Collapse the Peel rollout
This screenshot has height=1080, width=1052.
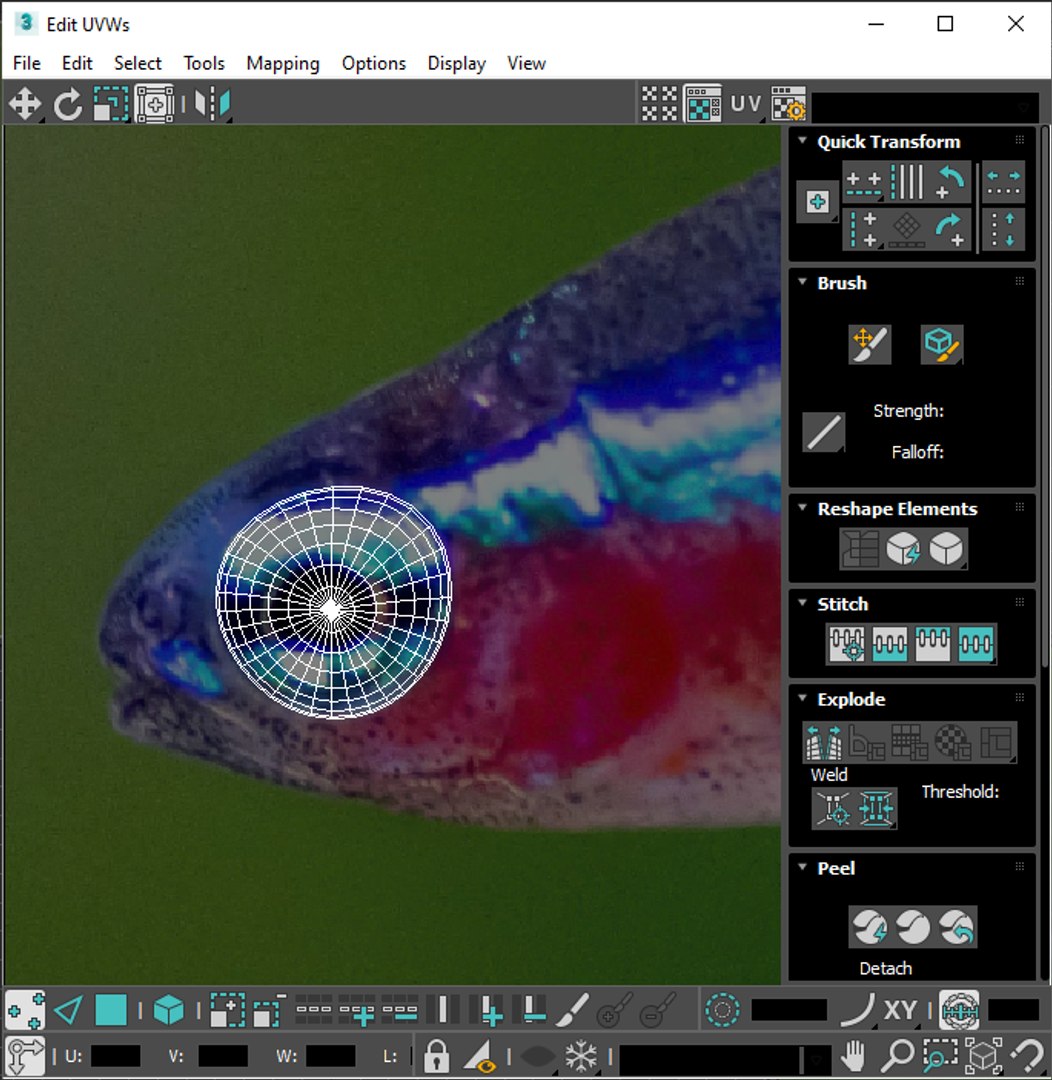pyautogui.click(x=803, y=866)
